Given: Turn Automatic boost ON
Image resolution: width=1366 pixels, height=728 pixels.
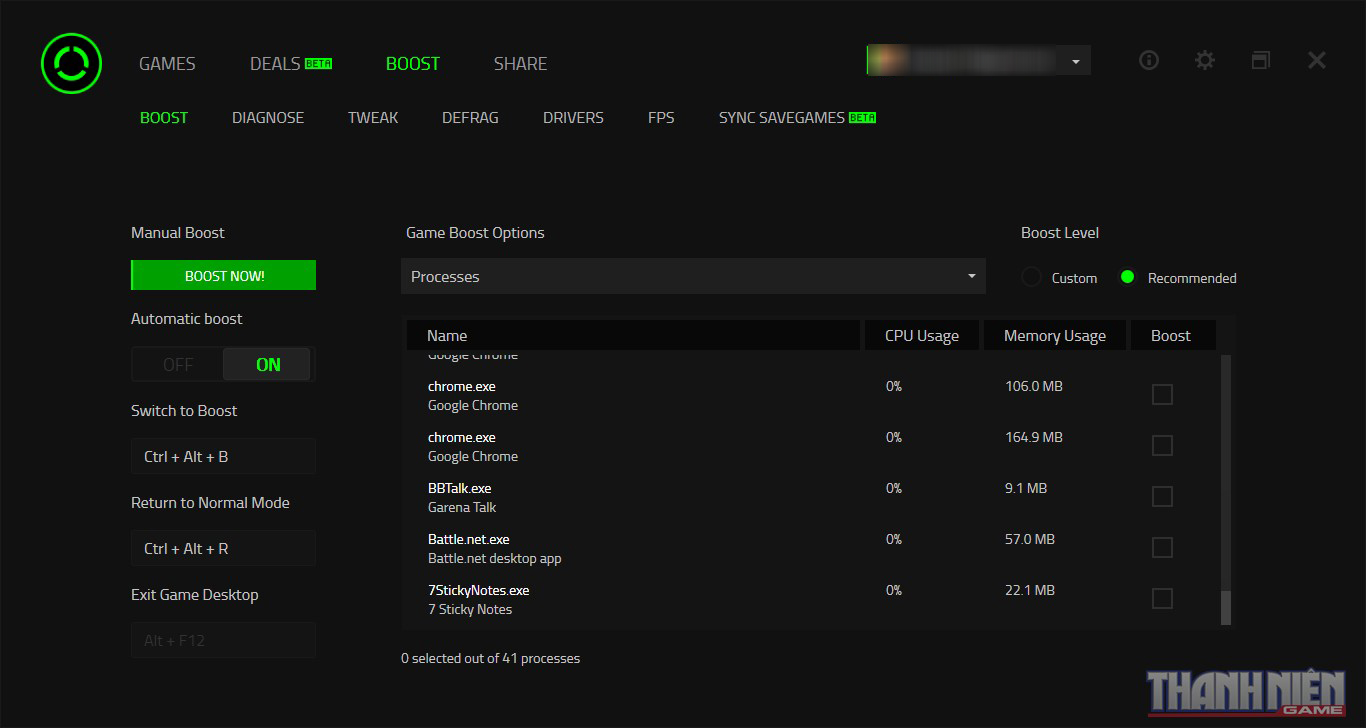Looking at the screenshot, I should coord(268,365).
